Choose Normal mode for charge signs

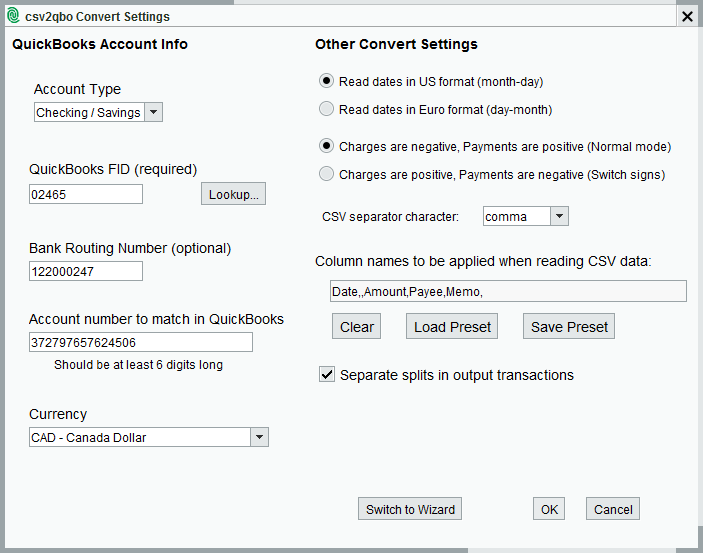[326, 146]
